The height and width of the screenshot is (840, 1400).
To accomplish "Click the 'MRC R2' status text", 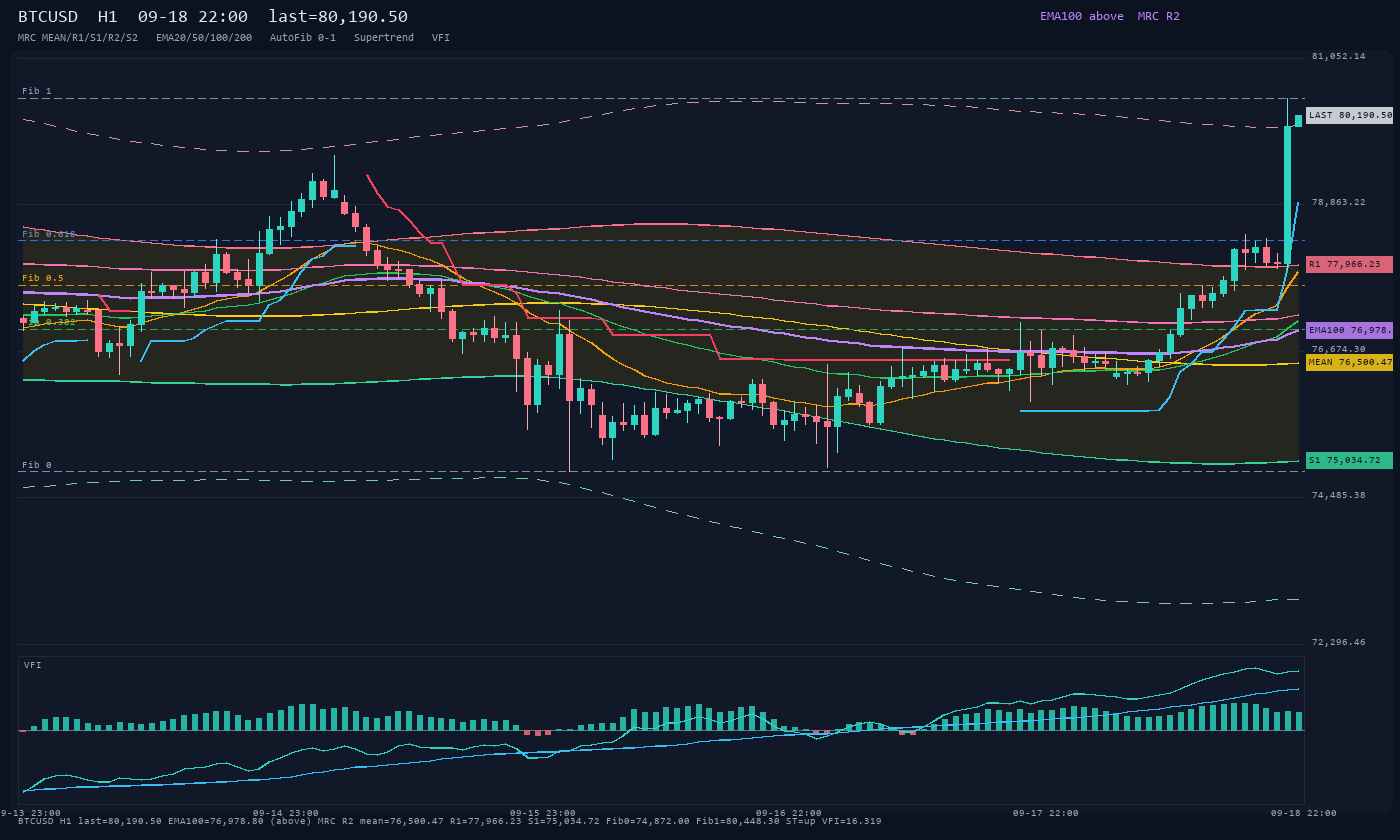I will tap(1159, 16).
